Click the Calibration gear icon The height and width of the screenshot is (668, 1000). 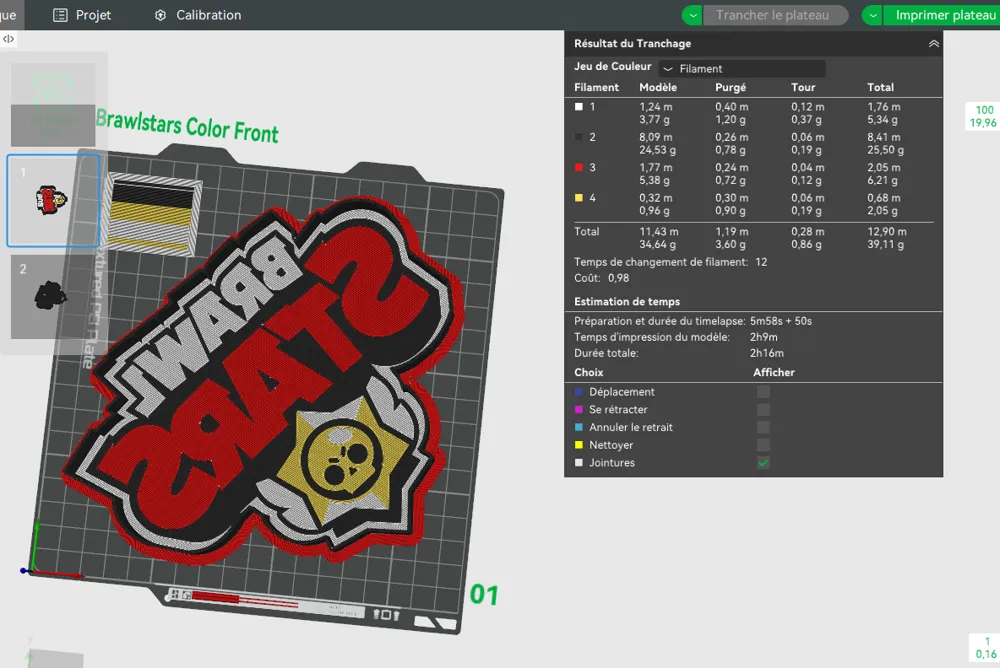tap(160, 15)
